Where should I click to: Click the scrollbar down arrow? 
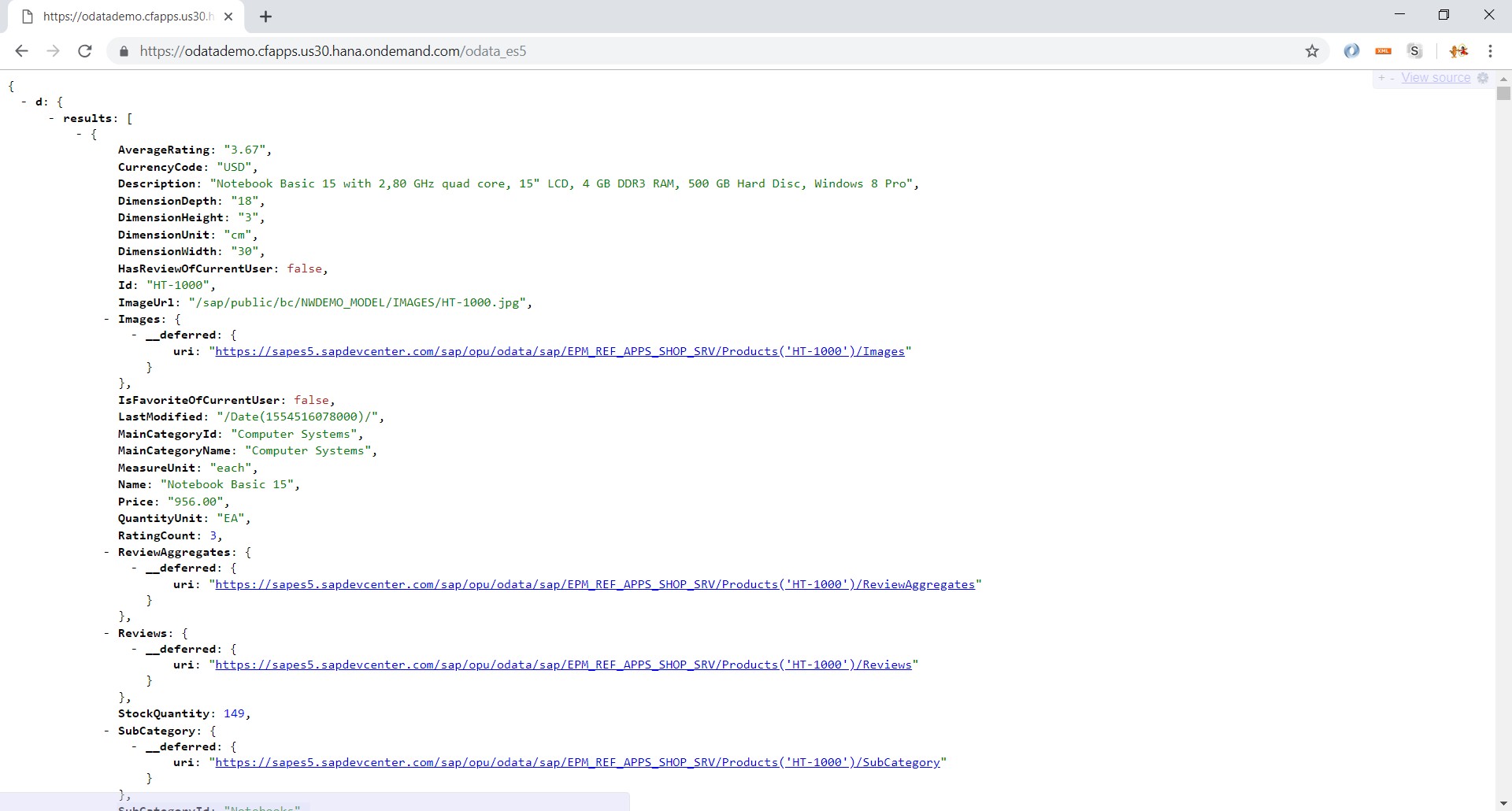click(x=1503, y=803)
